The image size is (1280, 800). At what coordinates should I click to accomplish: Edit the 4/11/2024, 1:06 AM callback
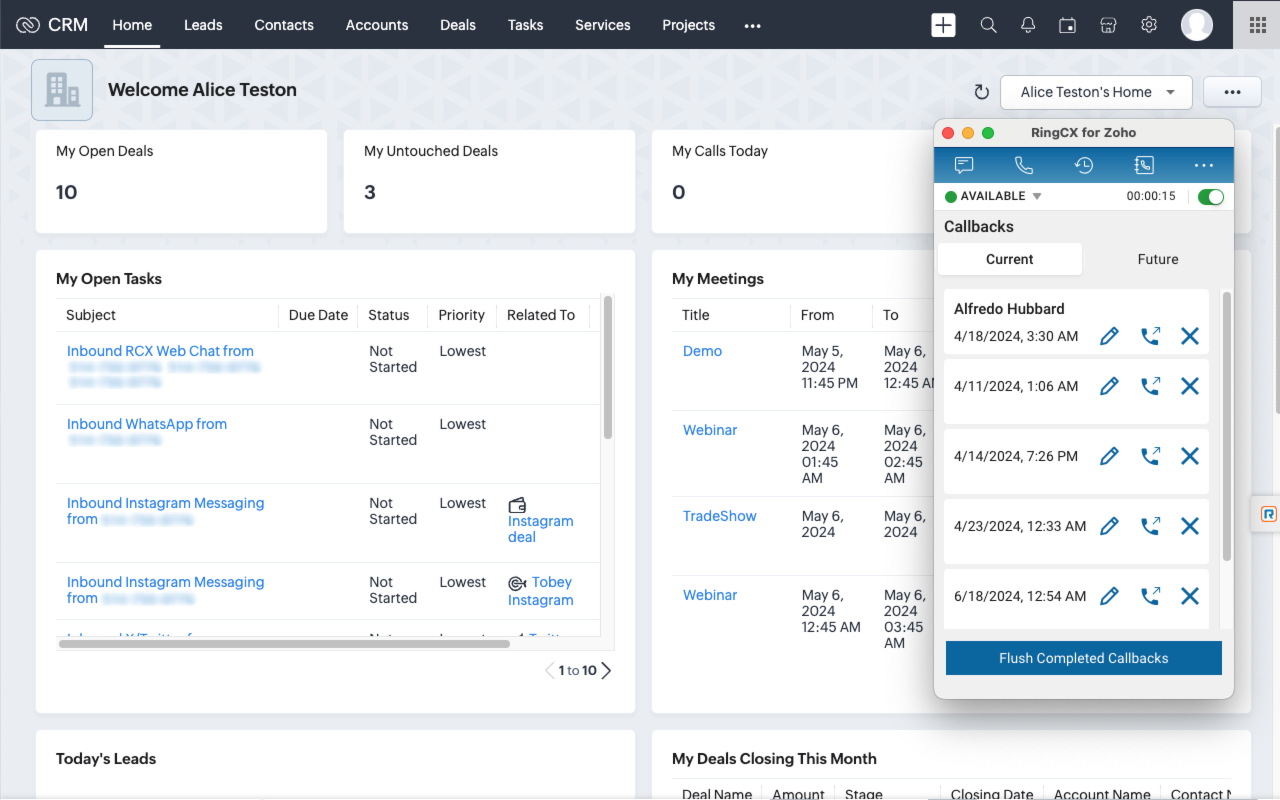[1109, 386]
